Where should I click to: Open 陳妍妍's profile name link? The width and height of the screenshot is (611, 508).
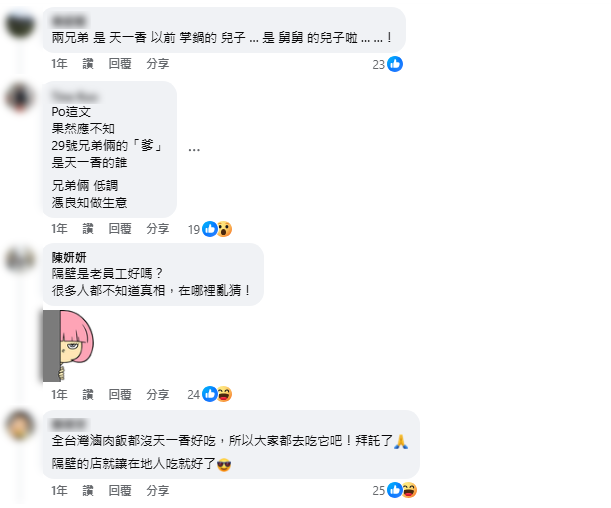[x=69, y=257]
